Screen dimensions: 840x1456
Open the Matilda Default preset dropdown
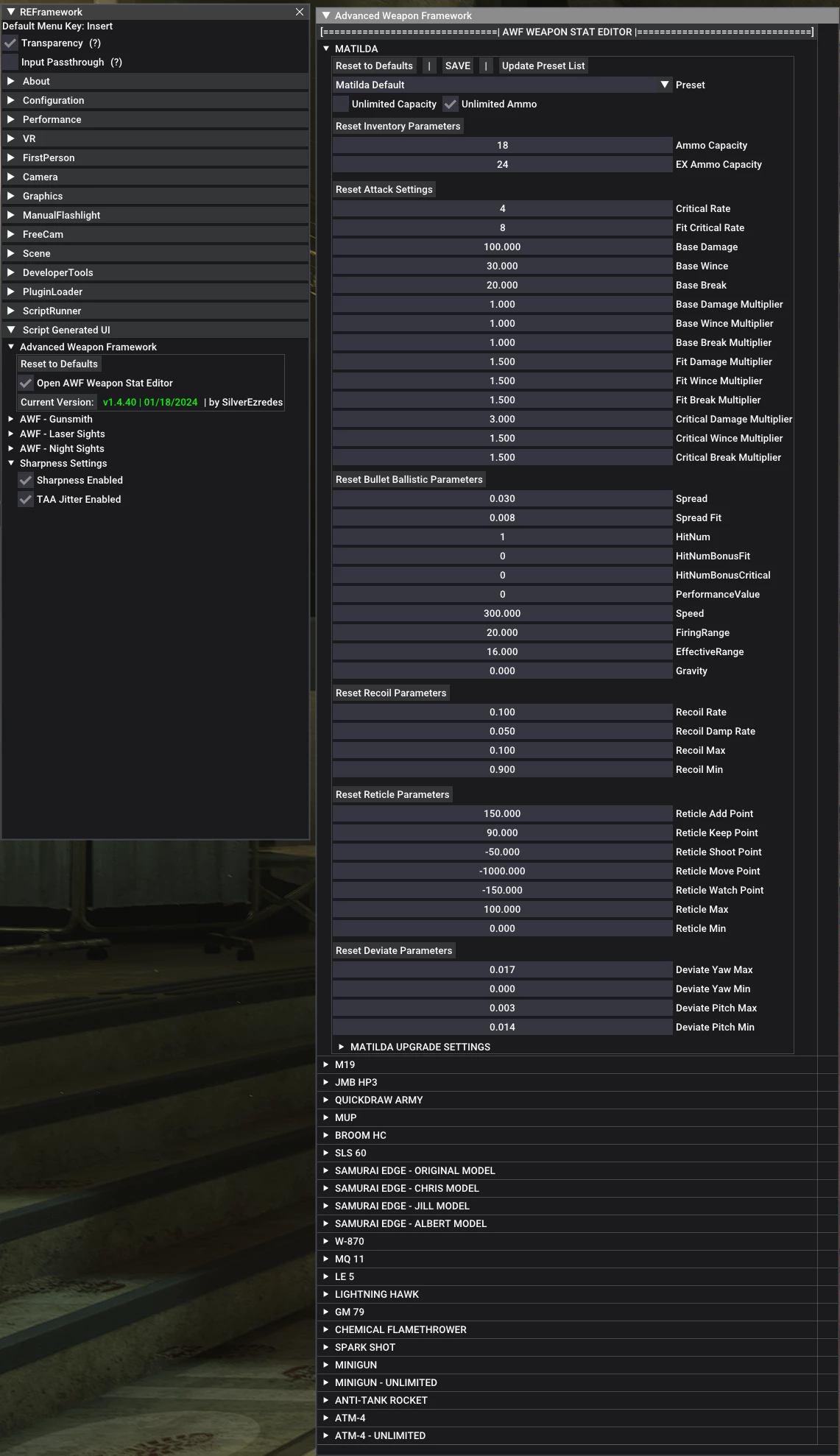tap(502, 85)
